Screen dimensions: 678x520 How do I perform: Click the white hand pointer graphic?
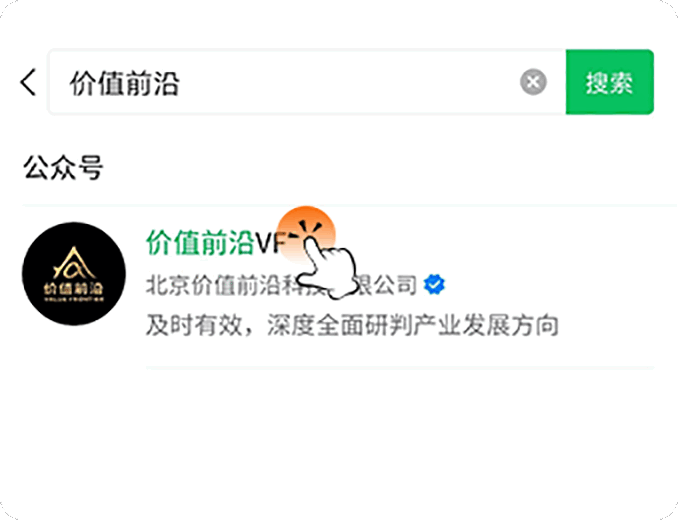tap(329, 268)
